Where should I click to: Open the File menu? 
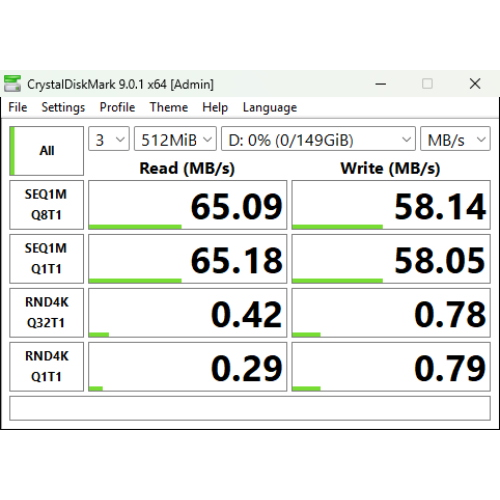(18, 107)
